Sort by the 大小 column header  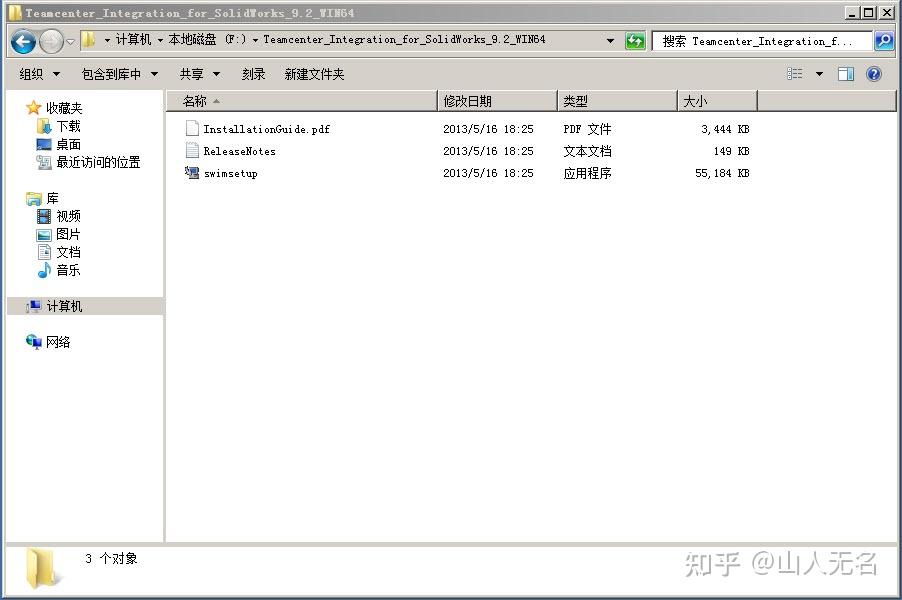tap(717, 101)
